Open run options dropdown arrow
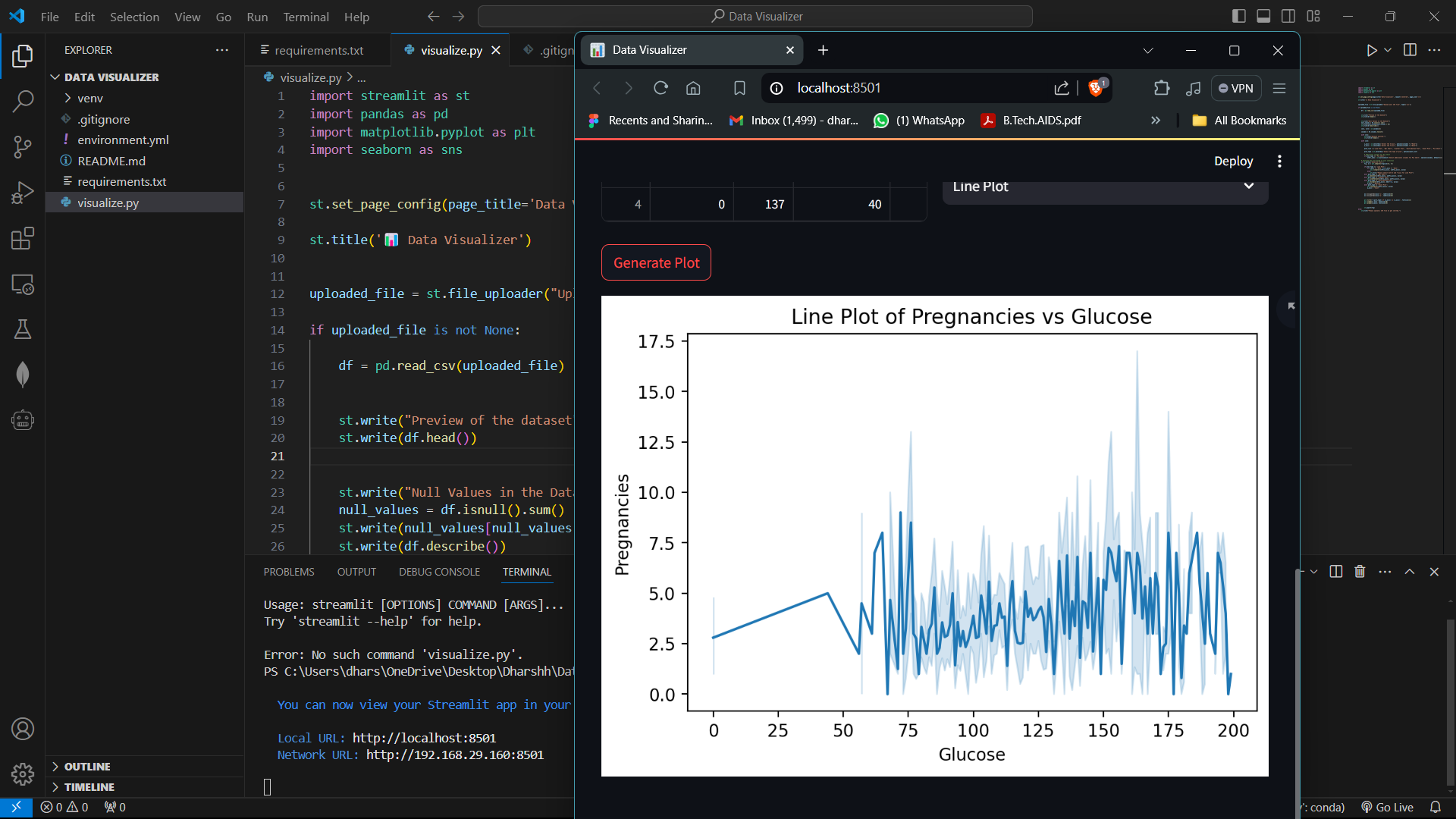 point(1388,50)
